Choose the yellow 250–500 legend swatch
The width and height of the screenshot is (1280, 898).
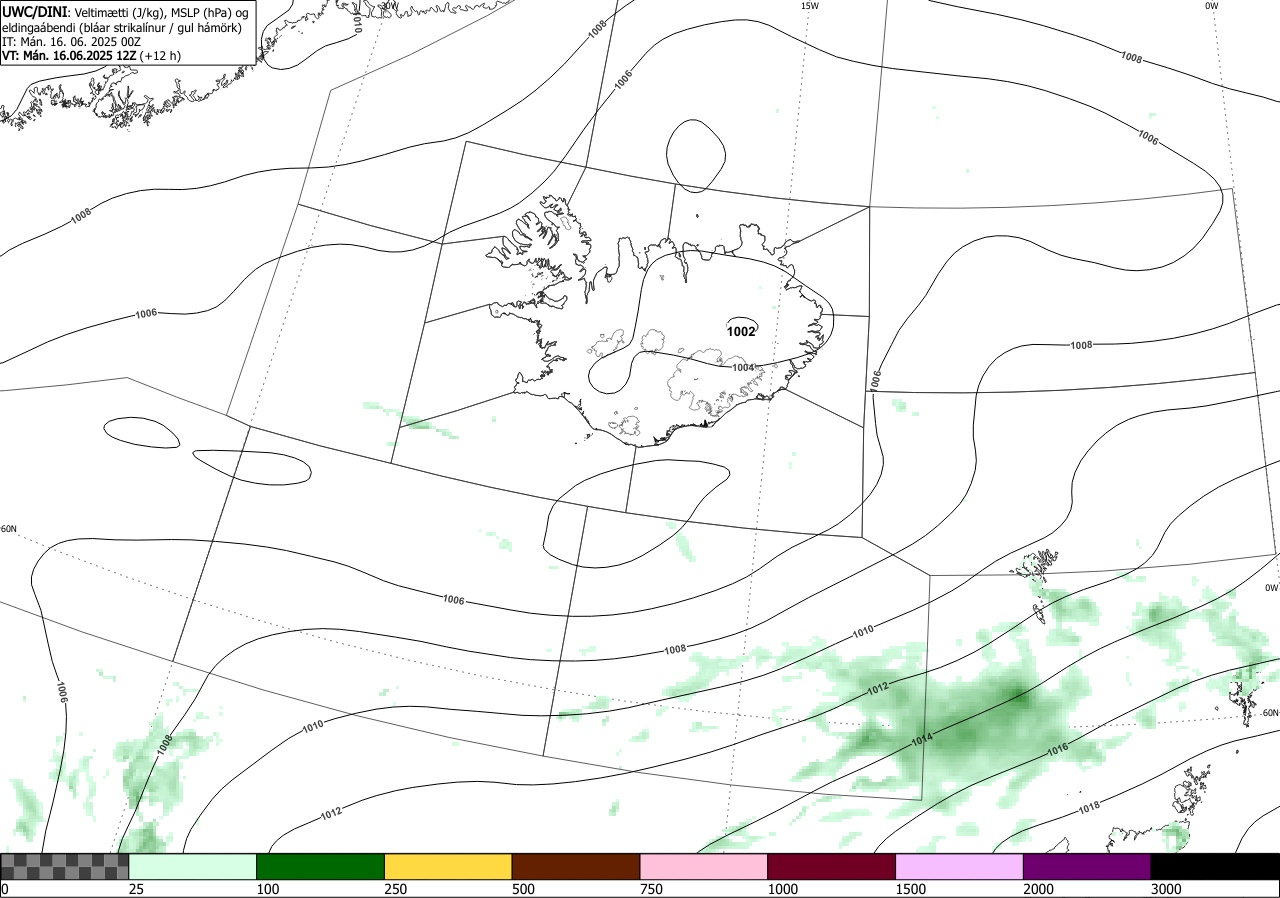click(x=448, y=866)
